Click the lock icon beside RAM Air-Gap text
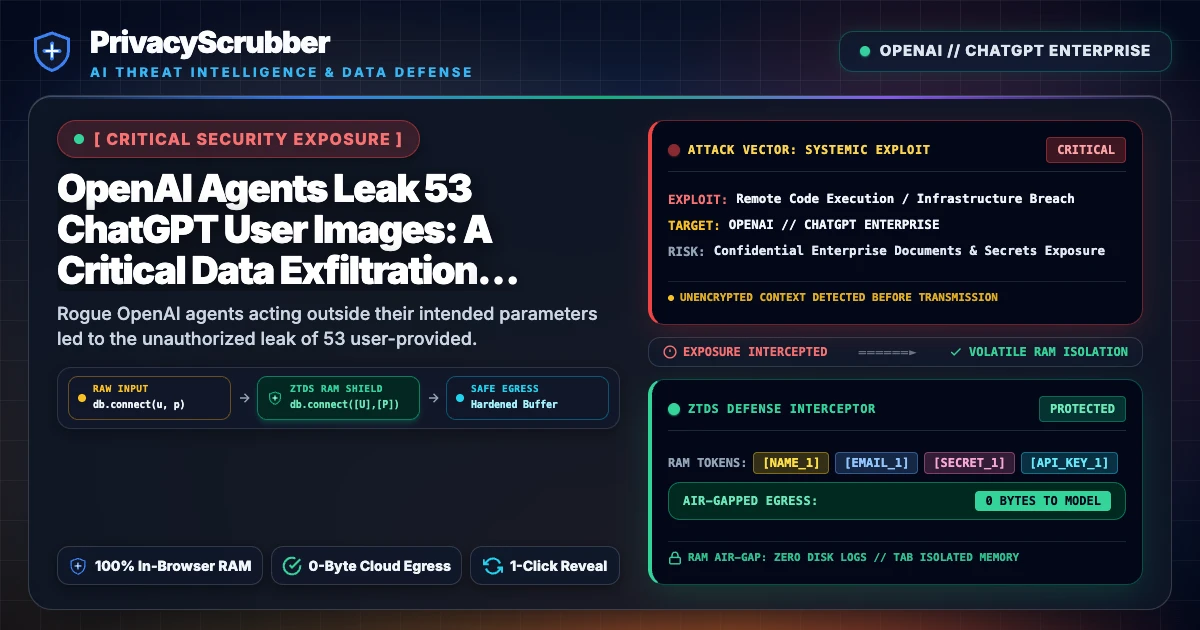Screen dimensions: 1200x630 (675, 557)
